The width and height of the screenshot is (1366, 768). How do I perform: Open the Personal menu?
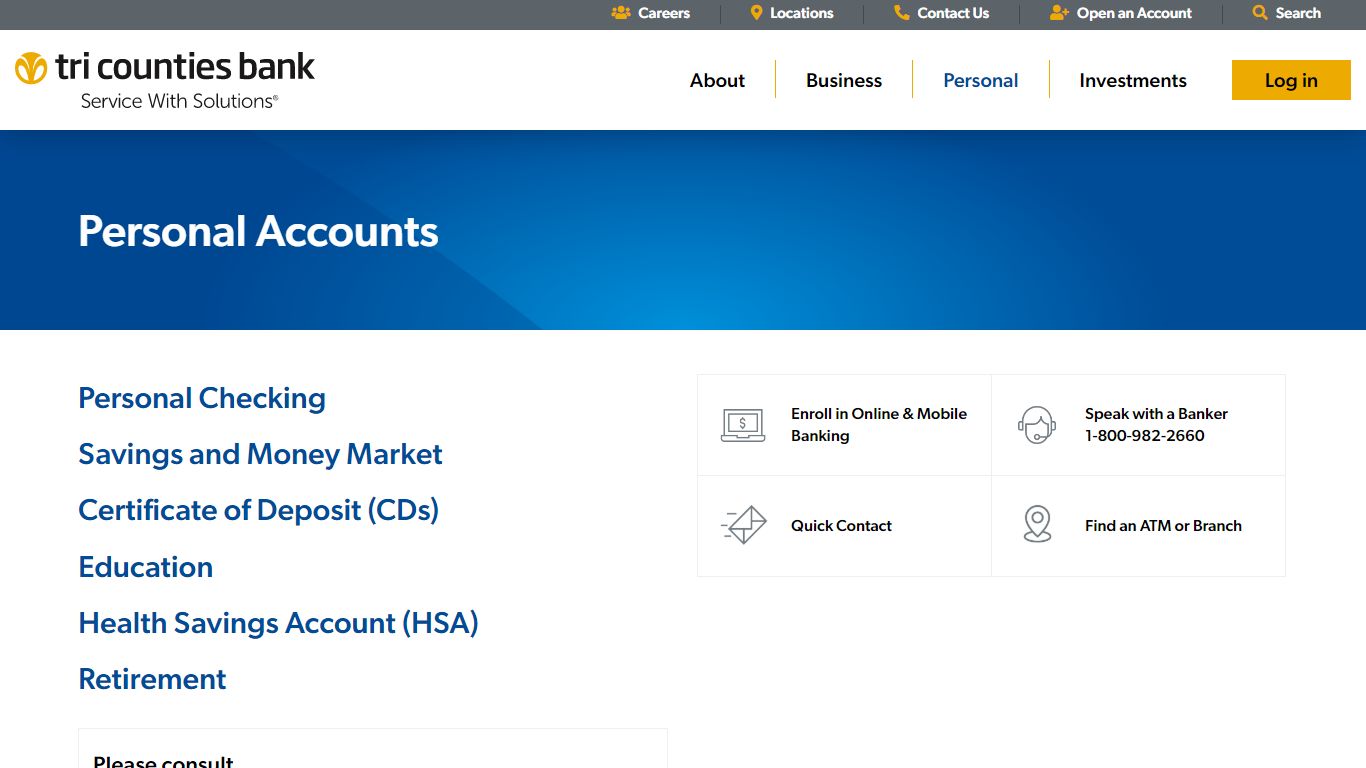(981, 80)
